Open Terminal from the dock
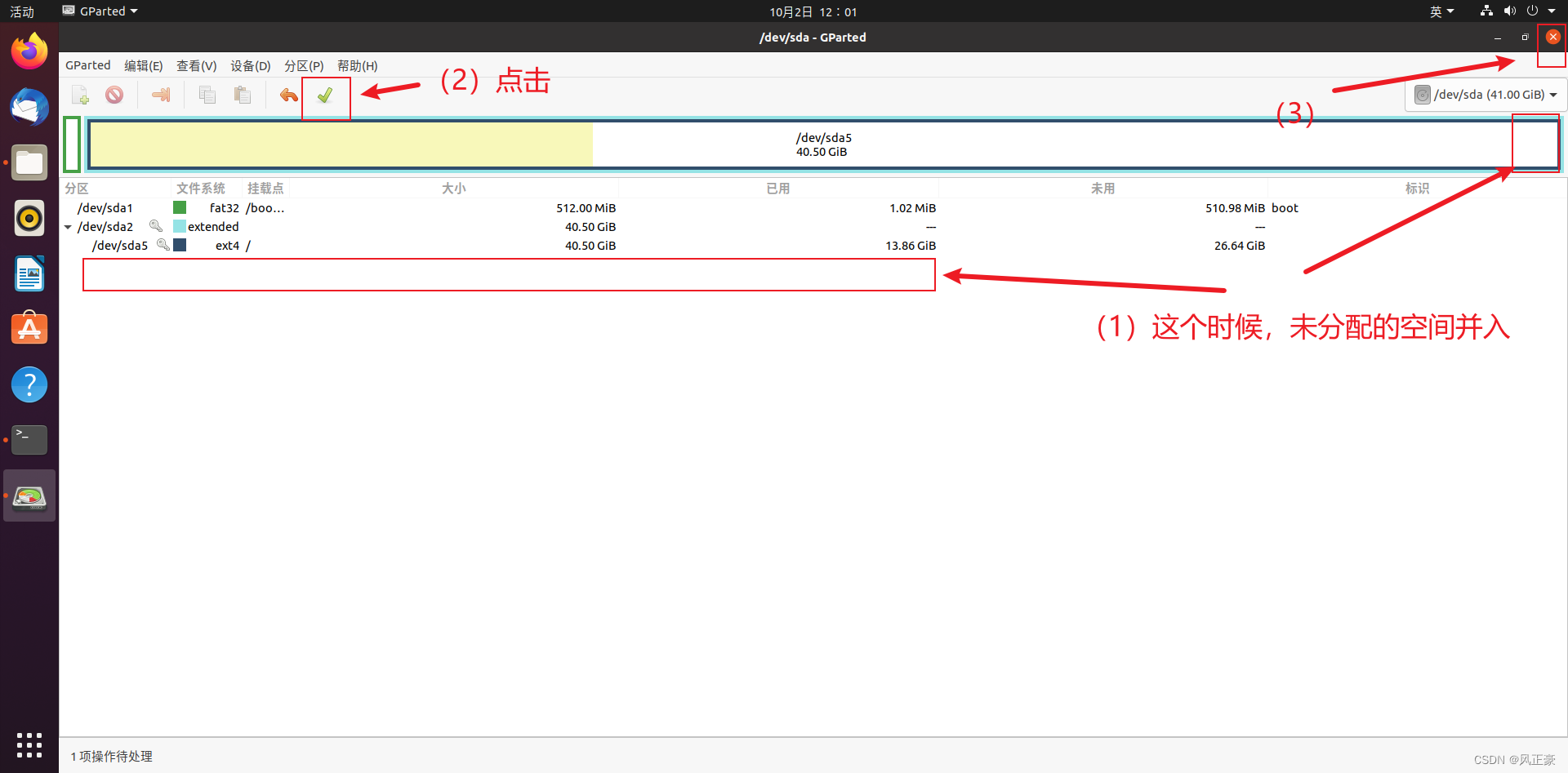The height and width of the screenshot is (773, 1568). [29, 440]
